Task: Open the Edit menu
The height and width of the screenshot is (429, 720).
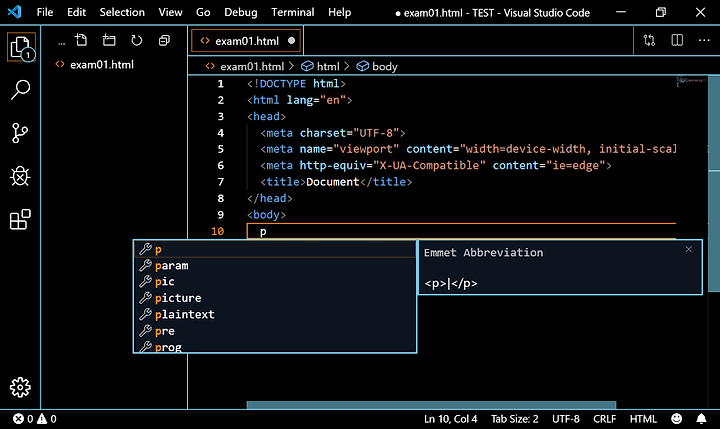Action: [76, 12]
